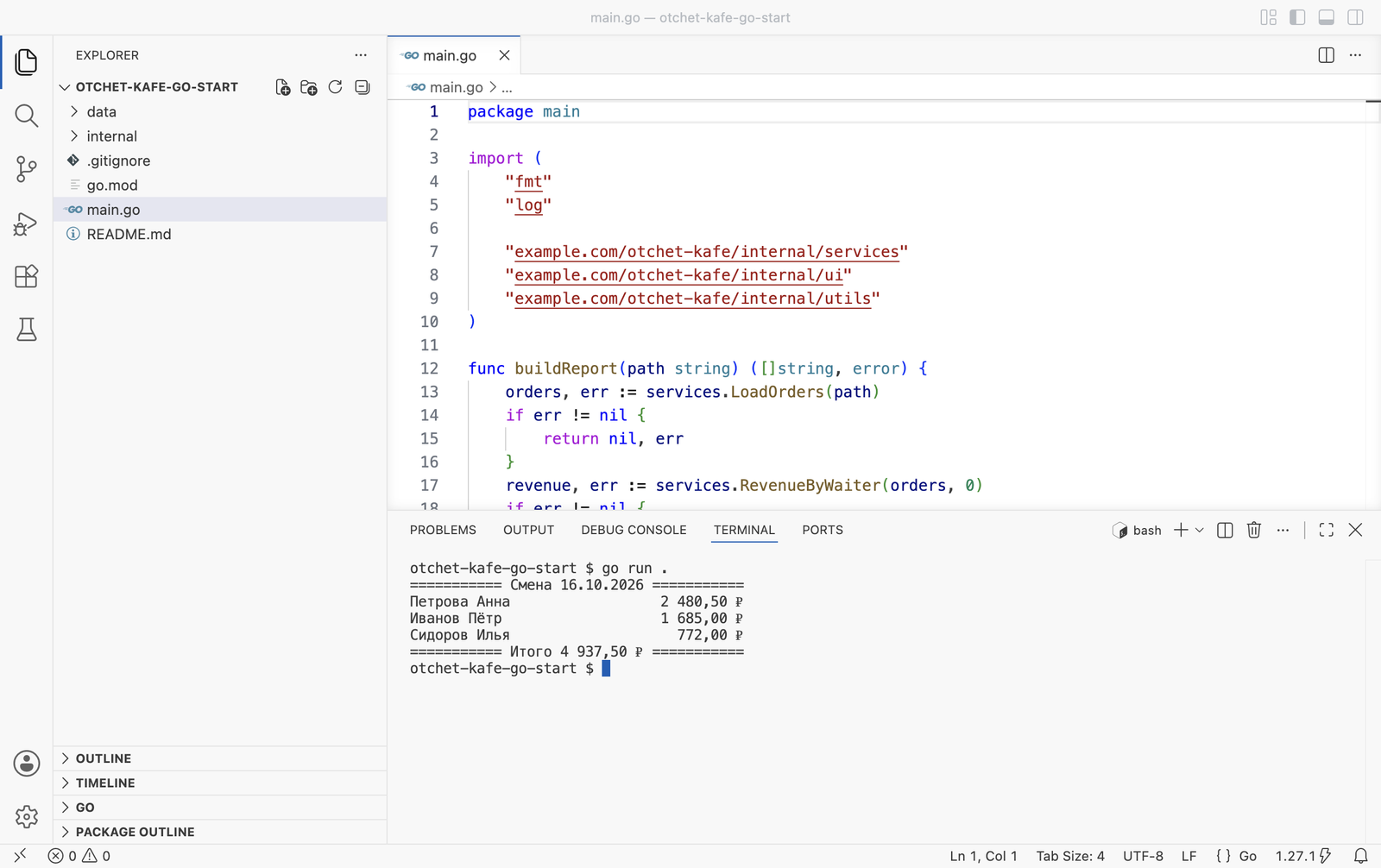Kill the terminal with trash icon
The width and height of the screenshot is (1381, 868).
1254,530
